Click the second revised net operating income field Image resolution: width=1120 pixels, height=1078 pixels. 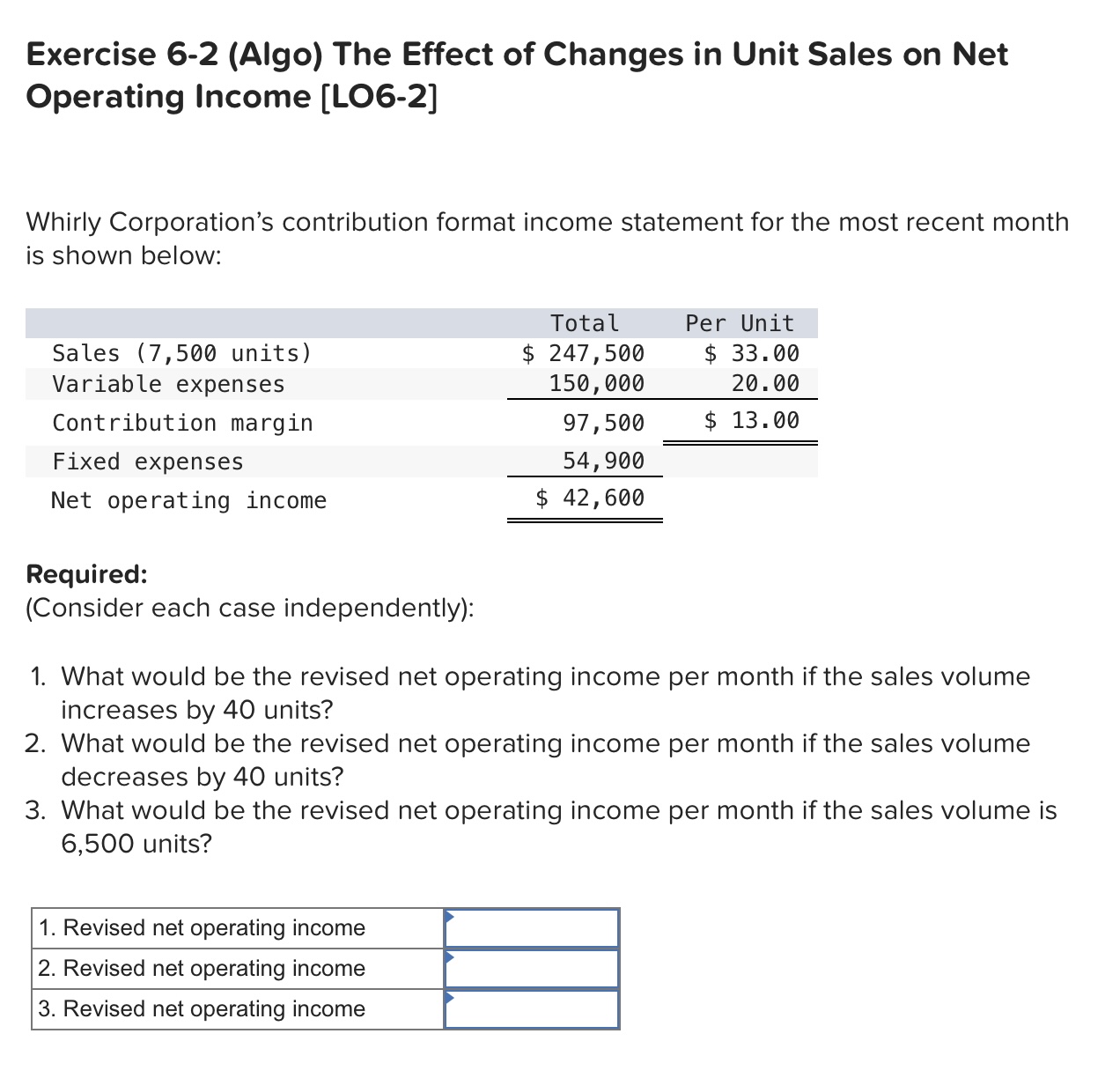tap(533, 968)
